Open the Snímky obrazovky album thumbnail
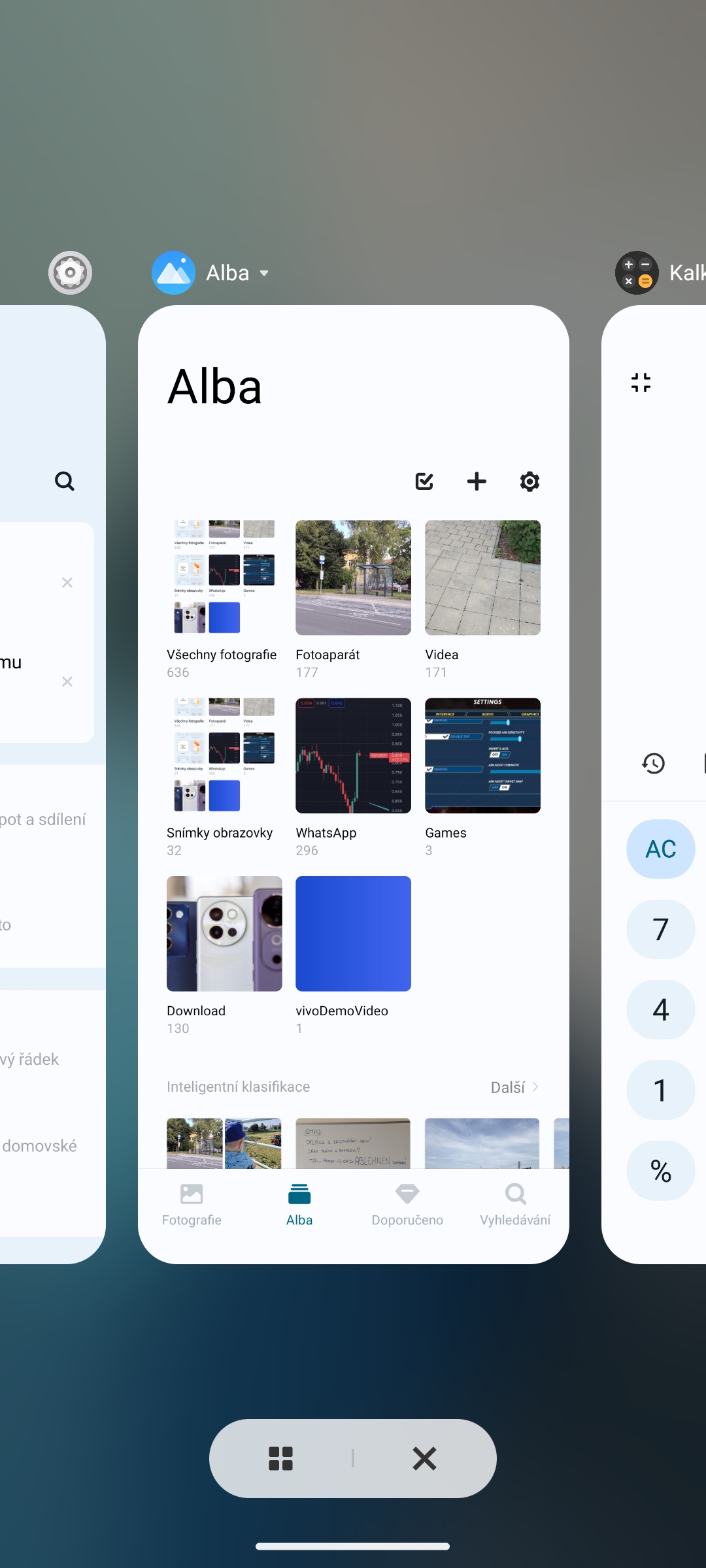This screenshot has width=706, height=1568. 224,755
